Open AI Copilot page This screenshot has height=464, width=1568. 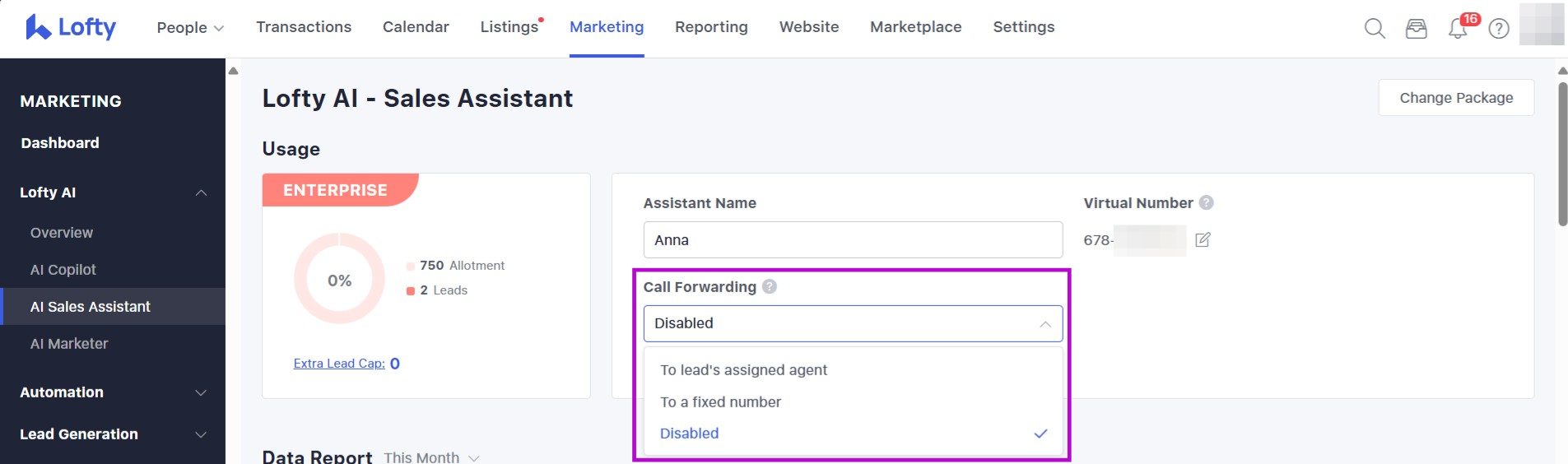point(63,270)
